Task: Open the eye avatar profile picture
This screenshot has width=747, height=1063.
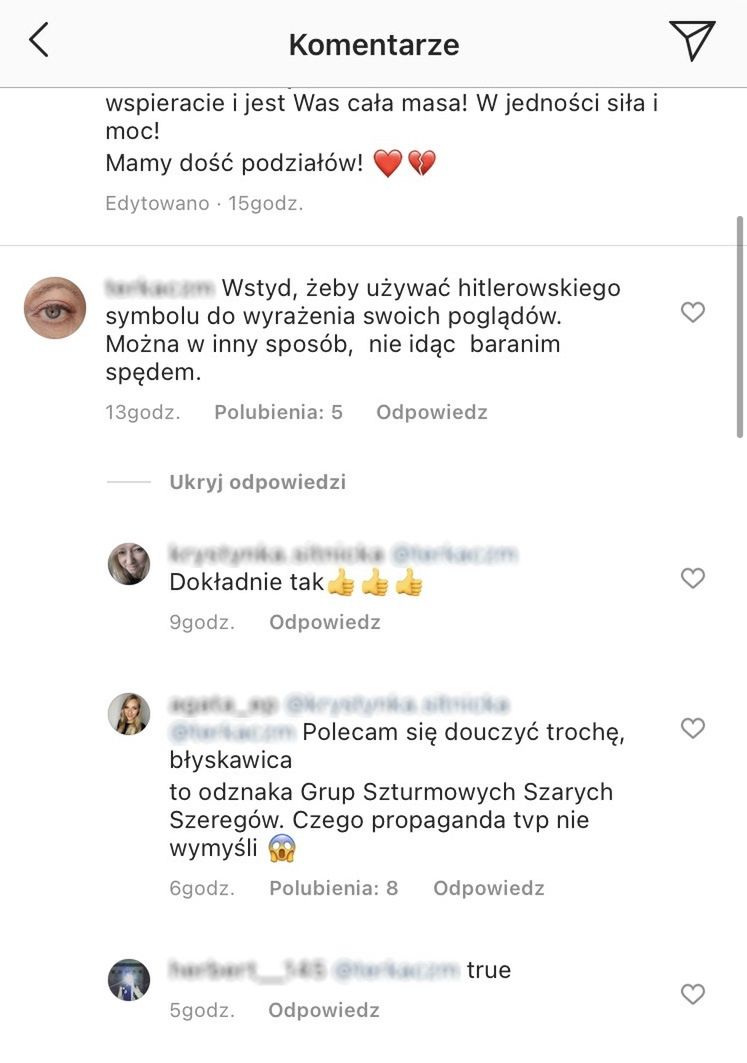Action: 55,308
